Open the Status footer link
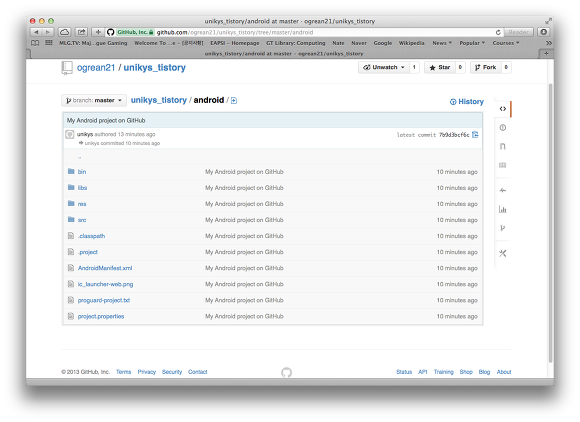The height and width of the screenshot is (422, 580). 404,372
